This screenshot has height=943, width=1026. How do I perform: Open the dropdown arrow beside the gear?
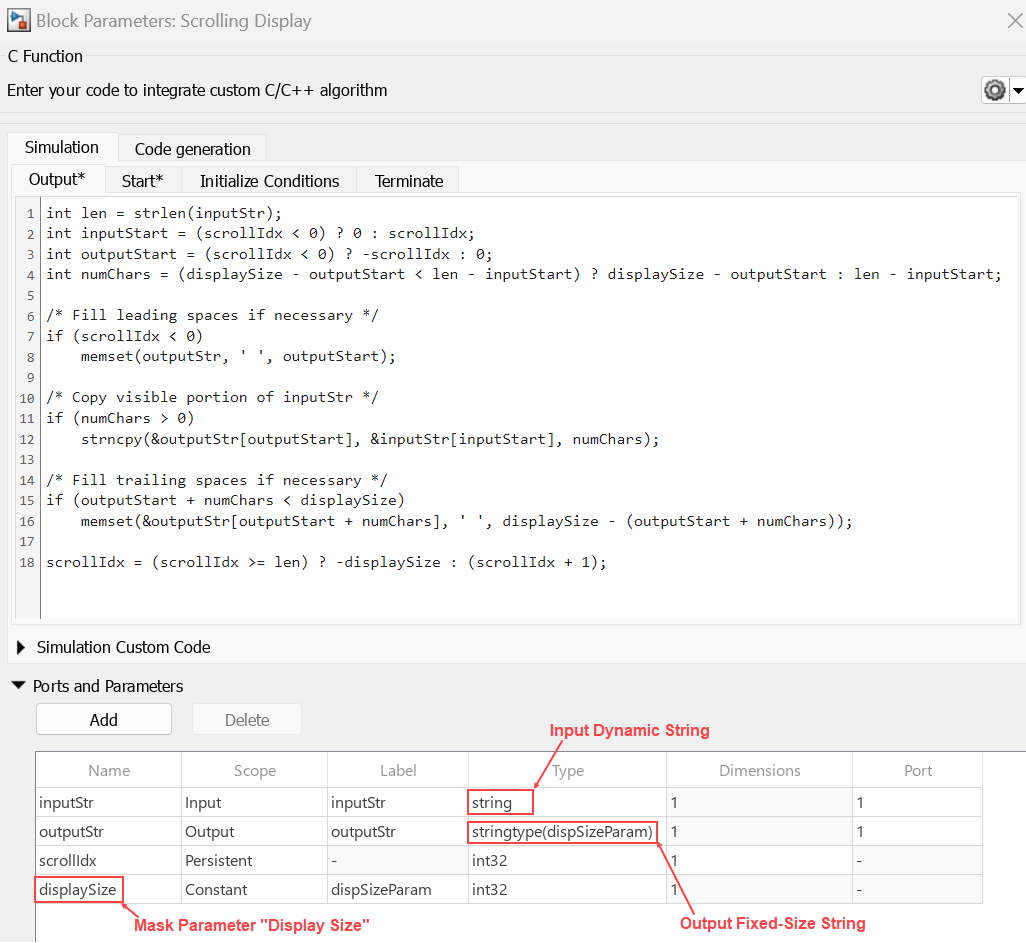(x=1018, y=91)
